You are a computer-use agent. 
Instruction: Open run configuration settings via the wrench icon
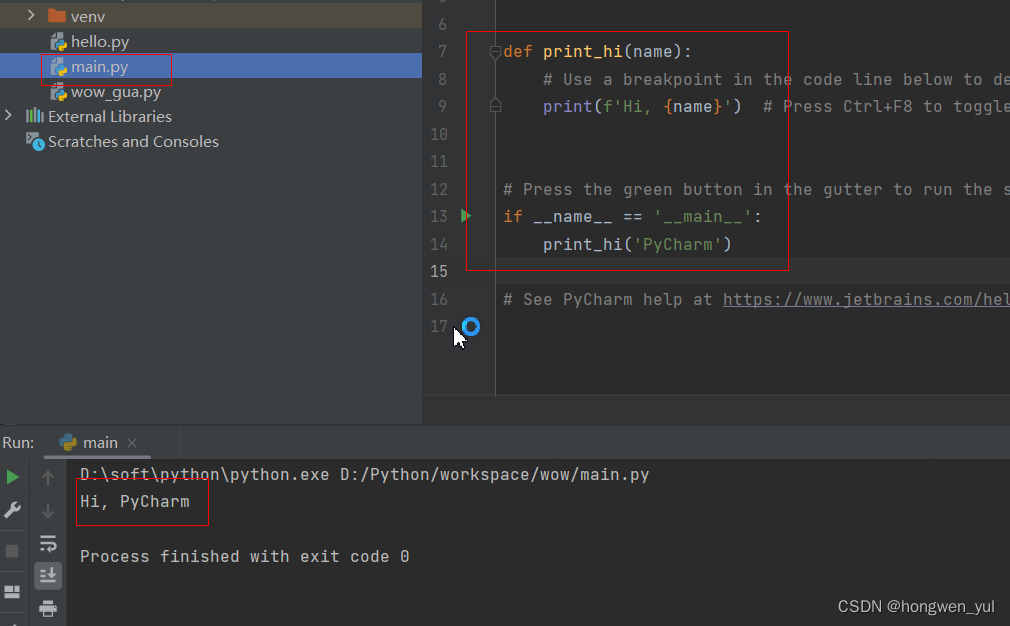[13, 510]
